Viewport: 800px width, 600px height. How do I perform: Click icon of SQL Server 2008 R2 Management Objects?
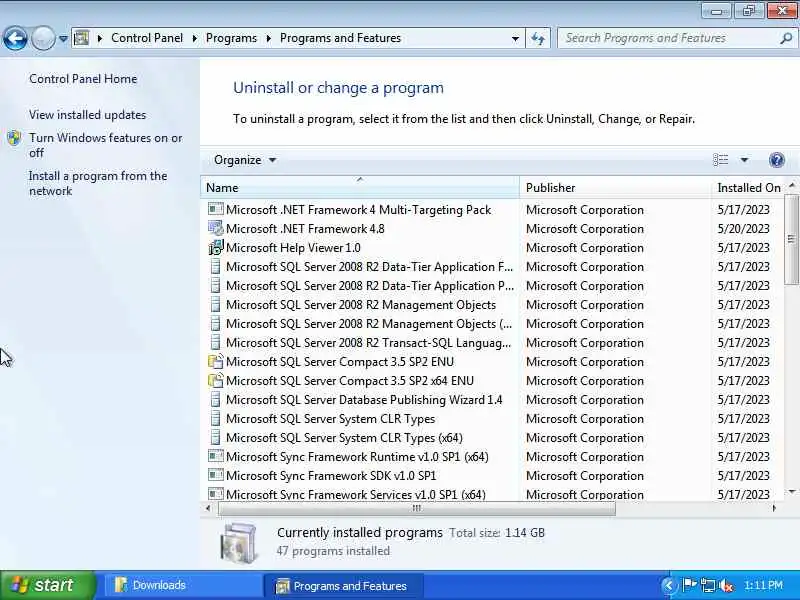coord(216,305)
